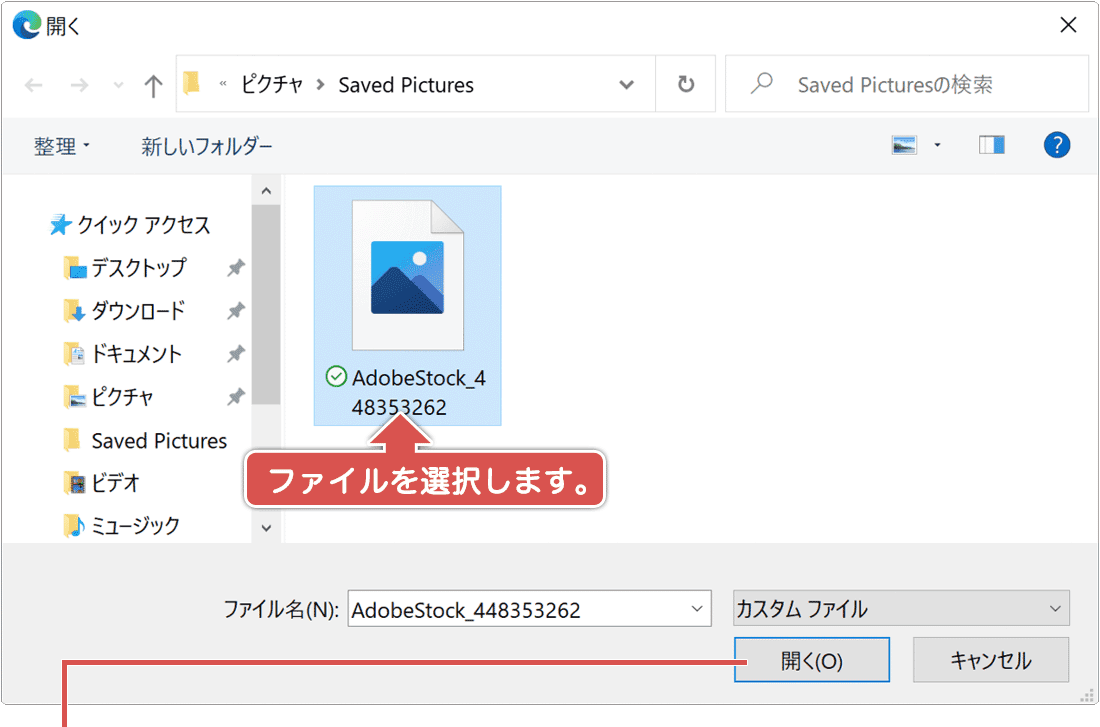
Task: Click the 開く button to open the file
Action: point(811,659)
